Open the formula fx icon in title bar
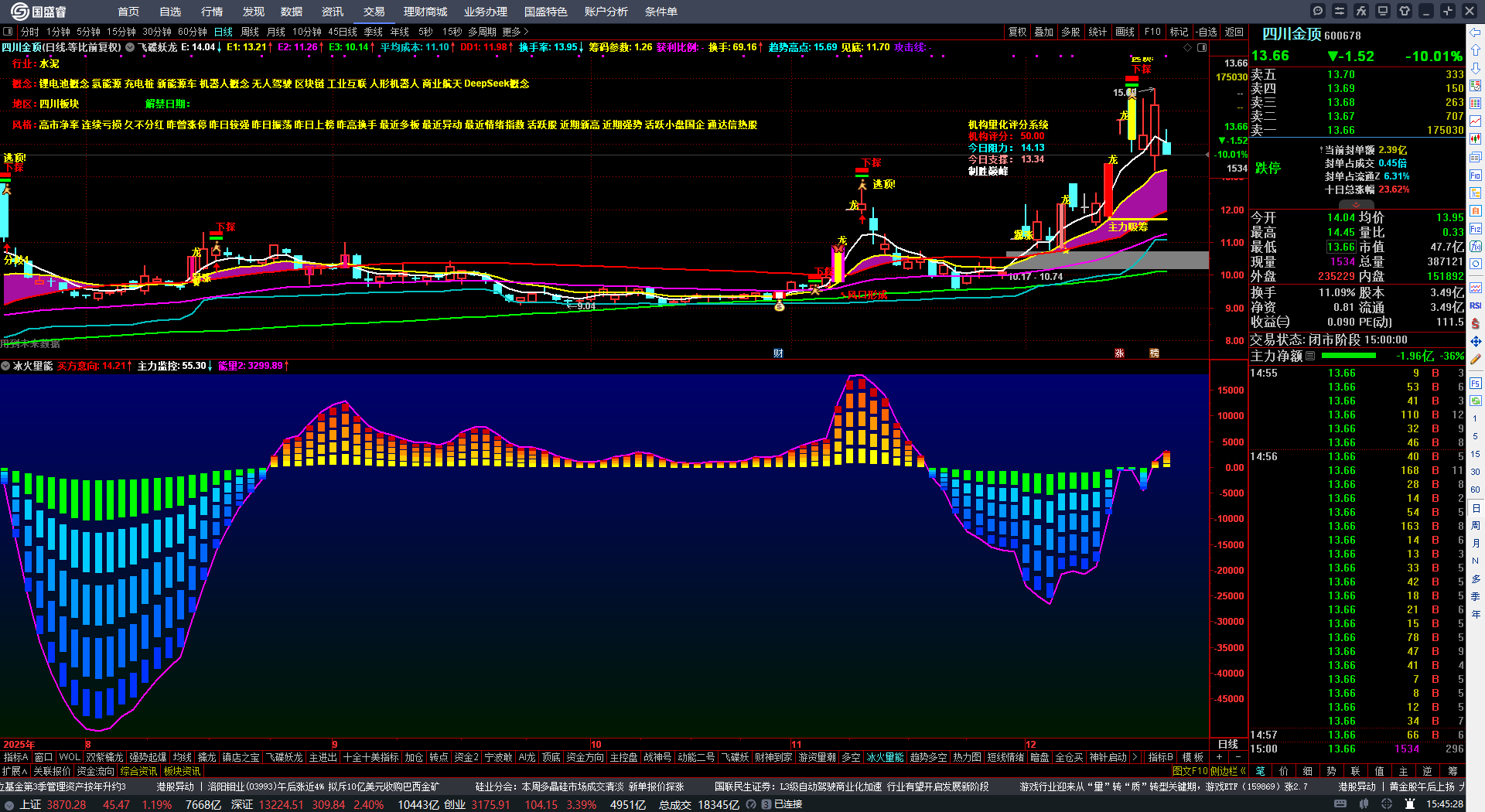Image resolution: width=1485 pixels, height=812 pixels. click(x=1361, y=11)
